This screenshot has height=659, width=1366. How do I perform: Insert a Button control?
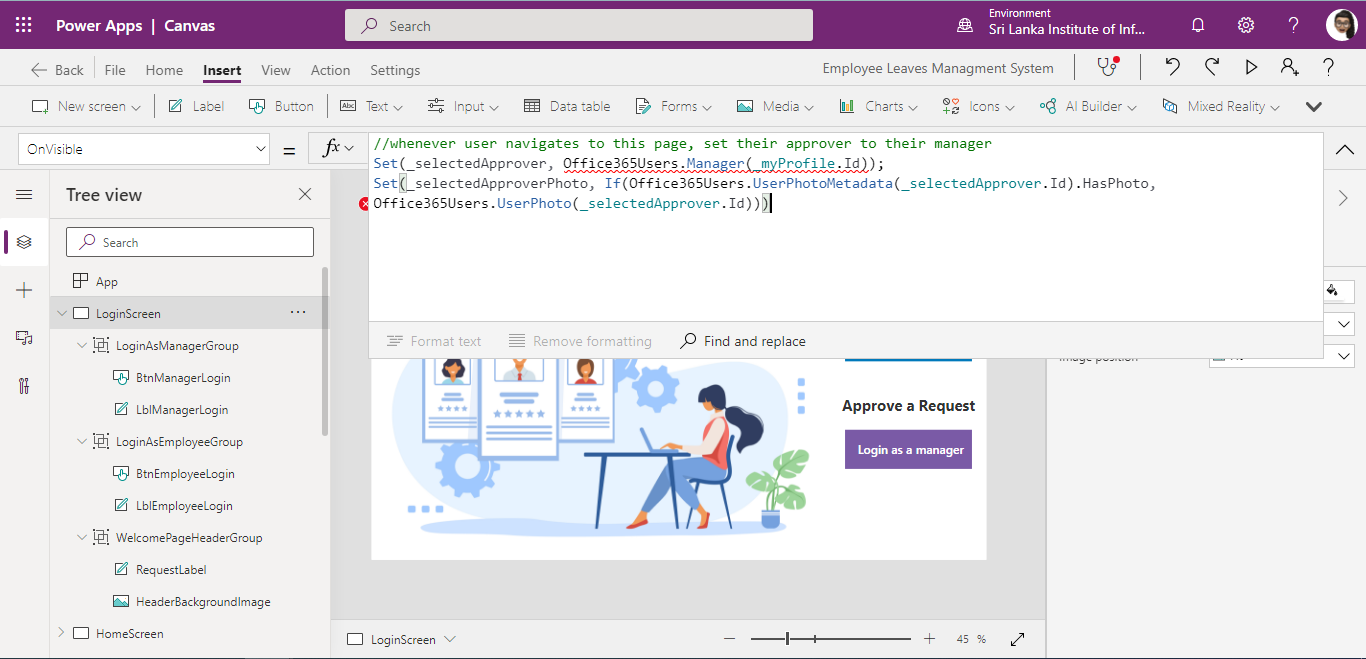(x=281, y=106)
